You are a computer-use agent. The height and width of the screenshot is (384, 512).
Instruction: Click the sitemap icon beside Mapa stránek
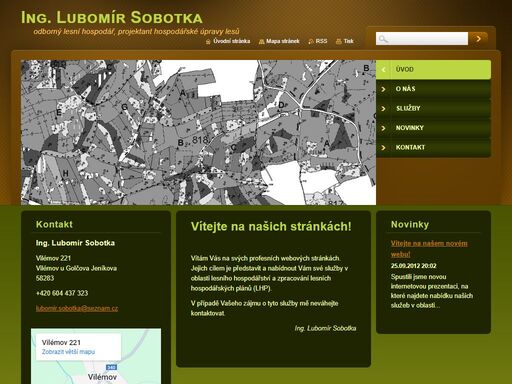(x=262, y=42)
